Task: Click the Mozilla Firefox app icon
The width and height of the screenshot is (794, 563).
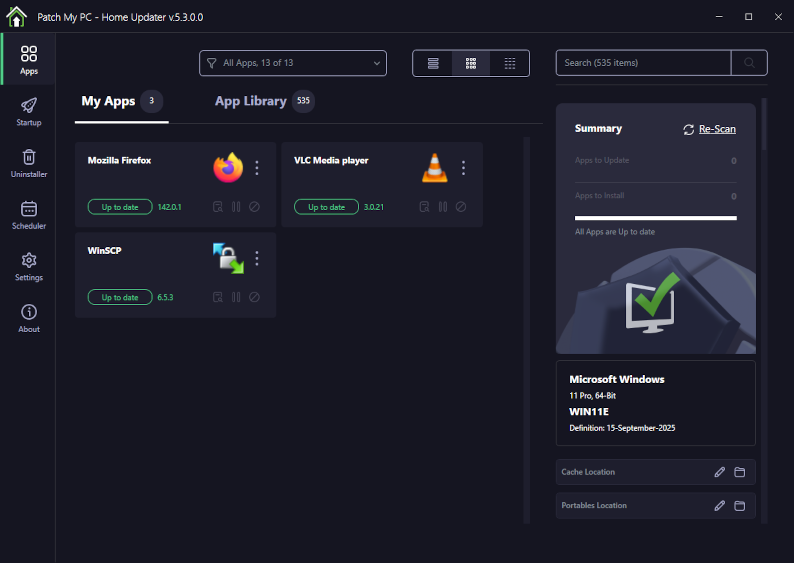Action: point(228,168)
